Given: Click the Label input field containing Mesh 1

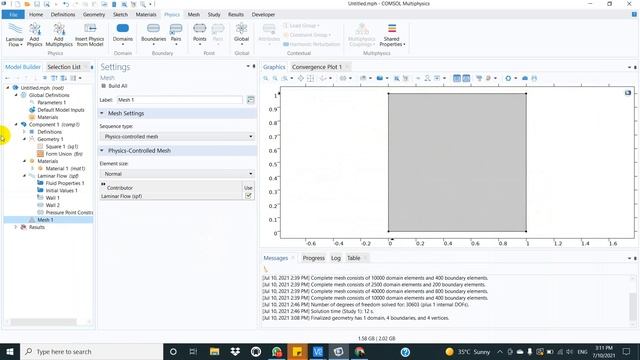Looking at the screenshot, I should [180, 100].
